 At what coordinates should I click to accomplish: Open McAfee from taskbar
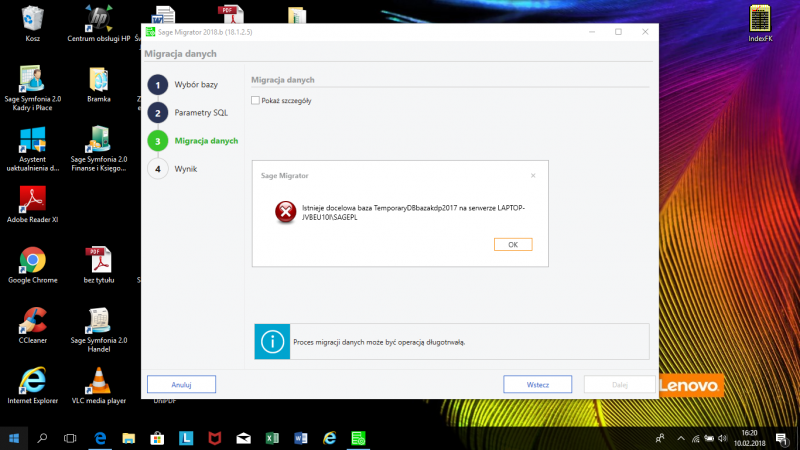[x=215, y=438]
